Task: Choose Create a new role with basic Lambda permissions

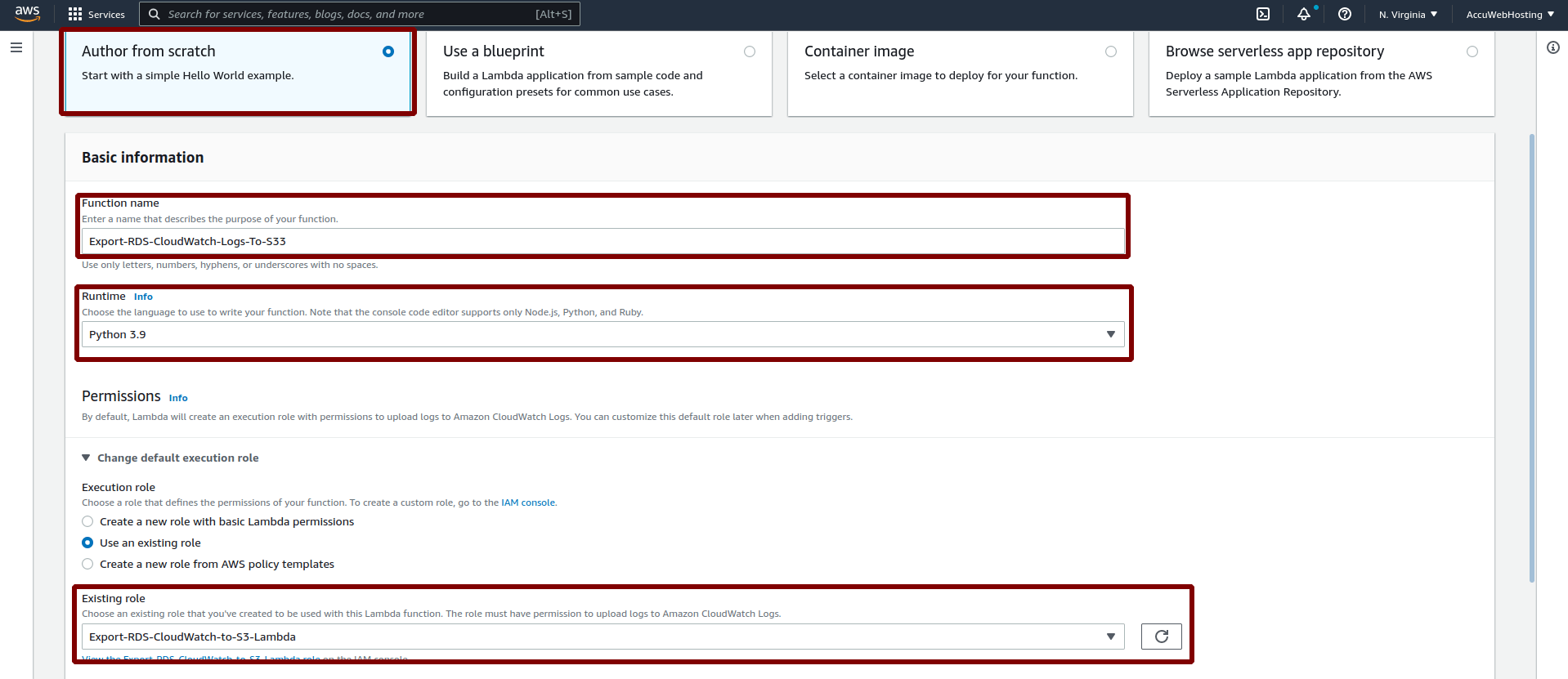Action: pyautogui.click(x=87, y=521)
